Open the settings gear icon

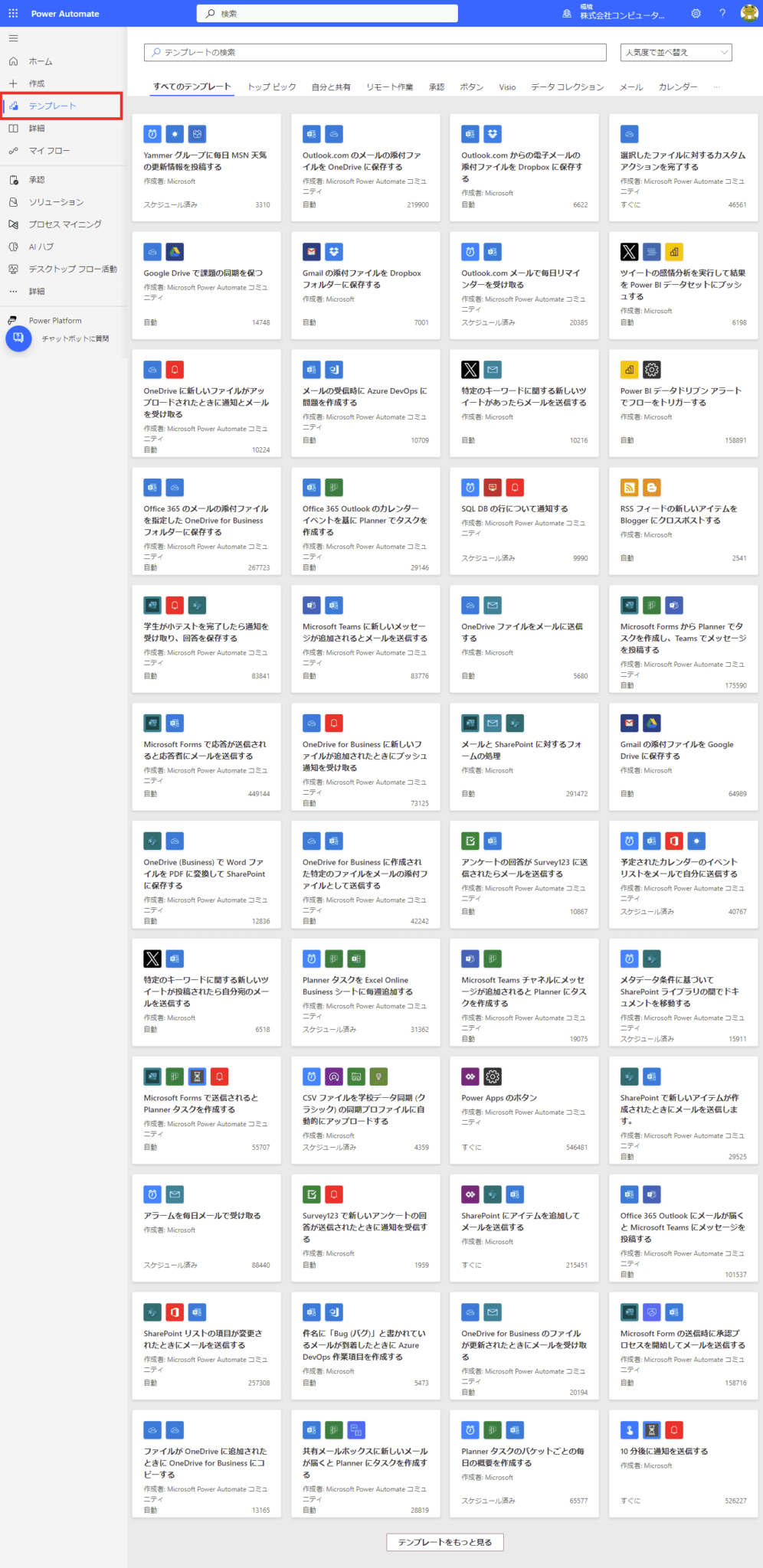point(696,13)
